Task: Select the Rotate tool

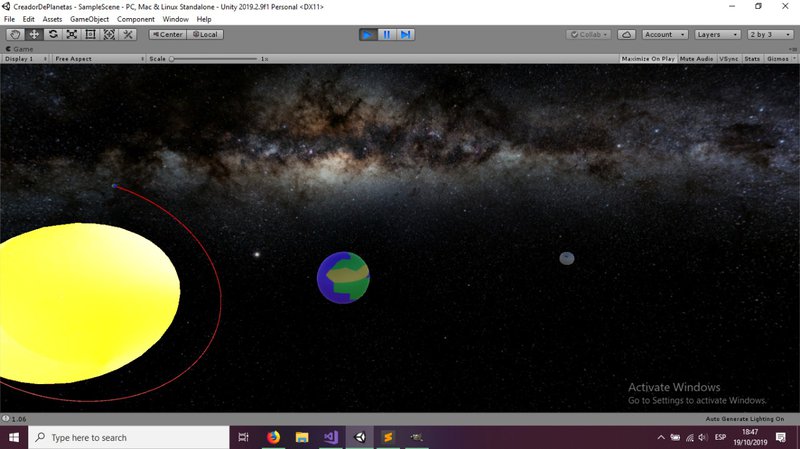Action: click(x=53, y=34)
